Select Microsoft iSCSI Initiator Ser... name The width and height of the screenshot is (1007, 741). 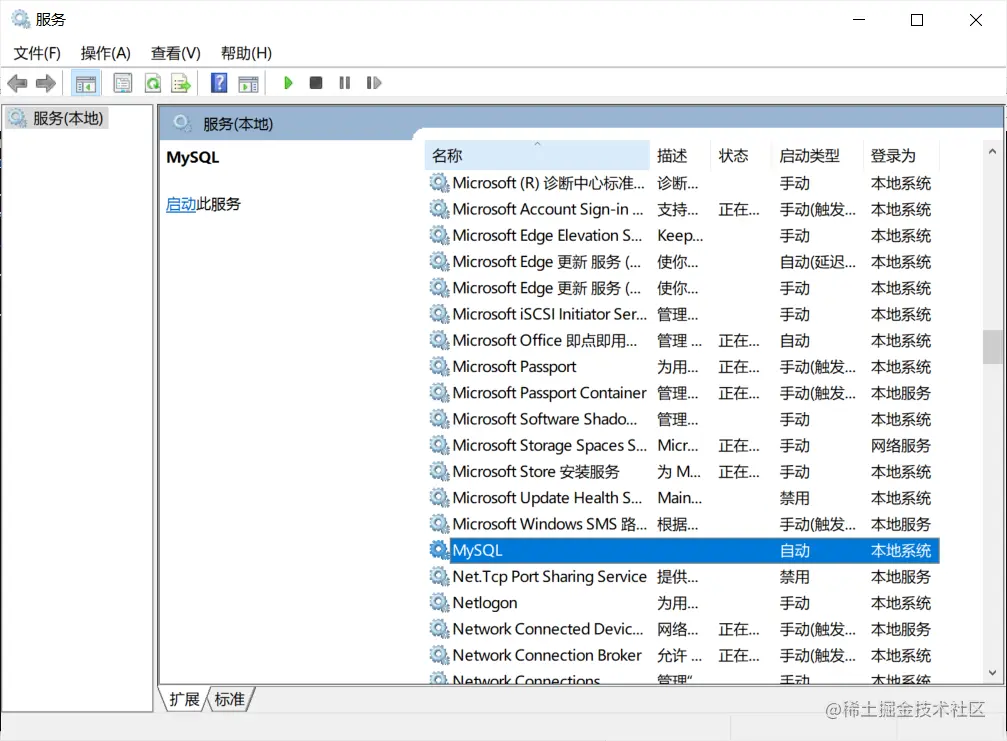coord(549,314)
